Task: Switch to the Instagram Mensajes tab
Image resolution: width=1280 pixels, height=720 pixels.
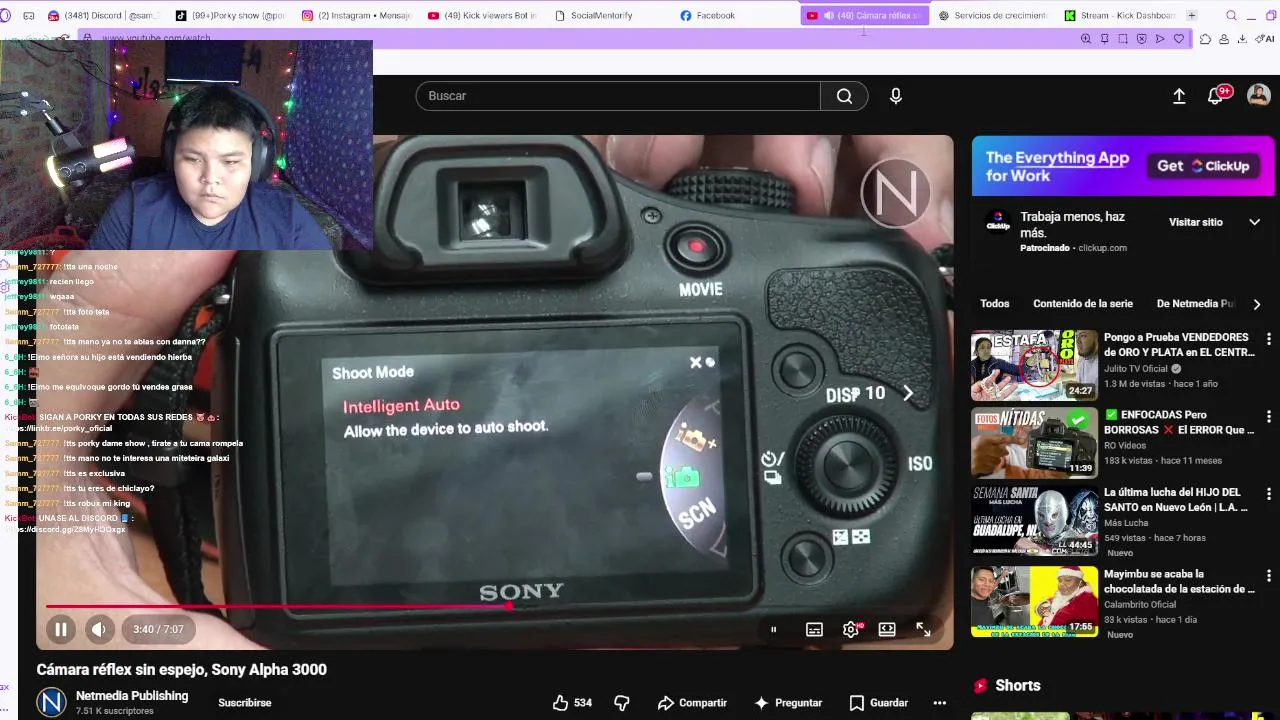Action: [357, 15]
